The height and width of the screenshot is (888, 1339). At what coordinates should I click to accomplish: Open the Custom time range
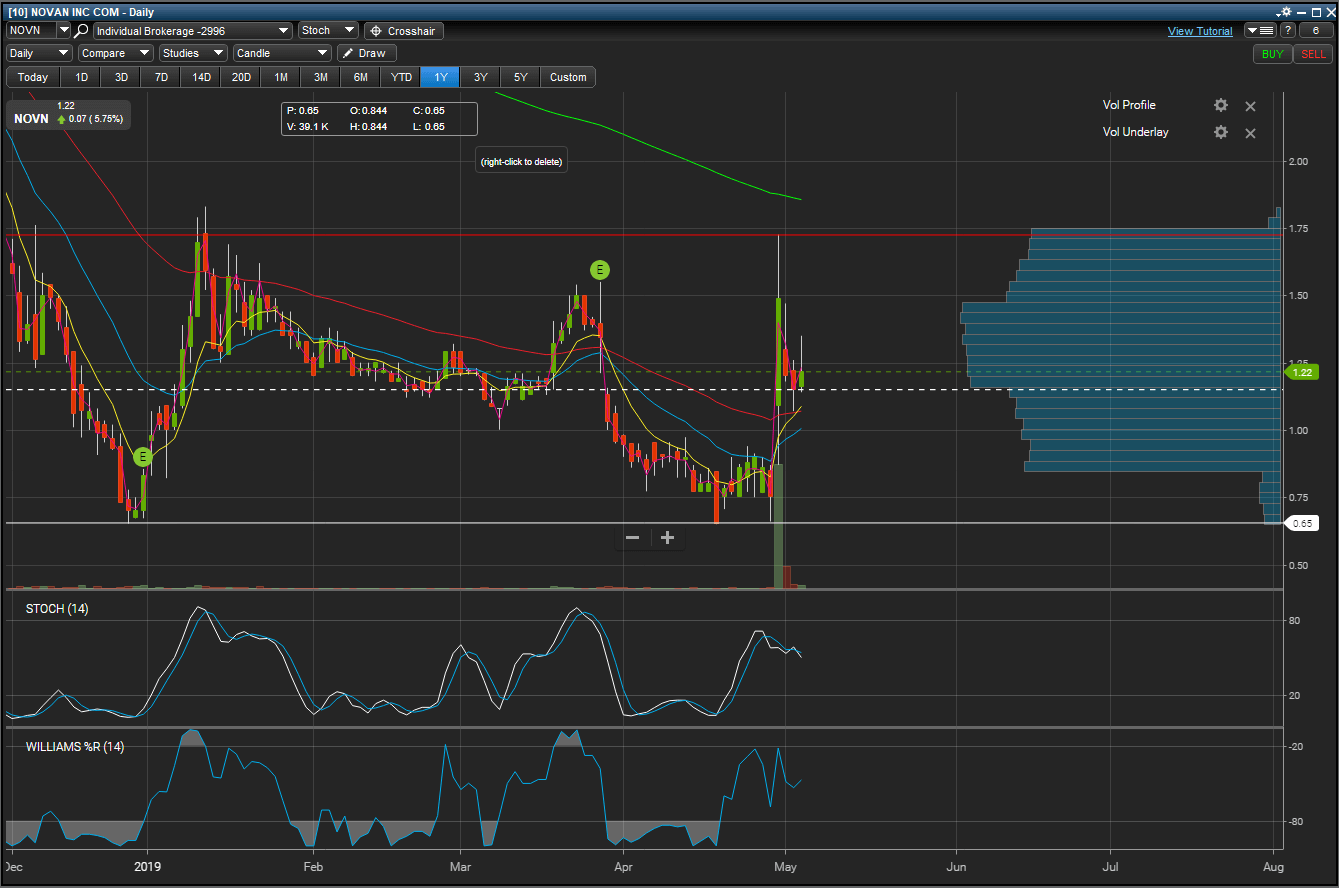coord(568,77)
